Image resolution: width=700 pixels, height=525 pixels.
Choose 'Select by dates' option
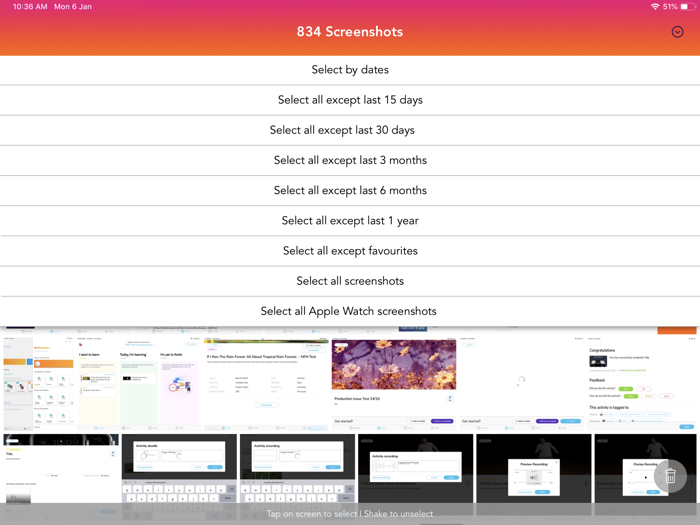tap(350, 70)
